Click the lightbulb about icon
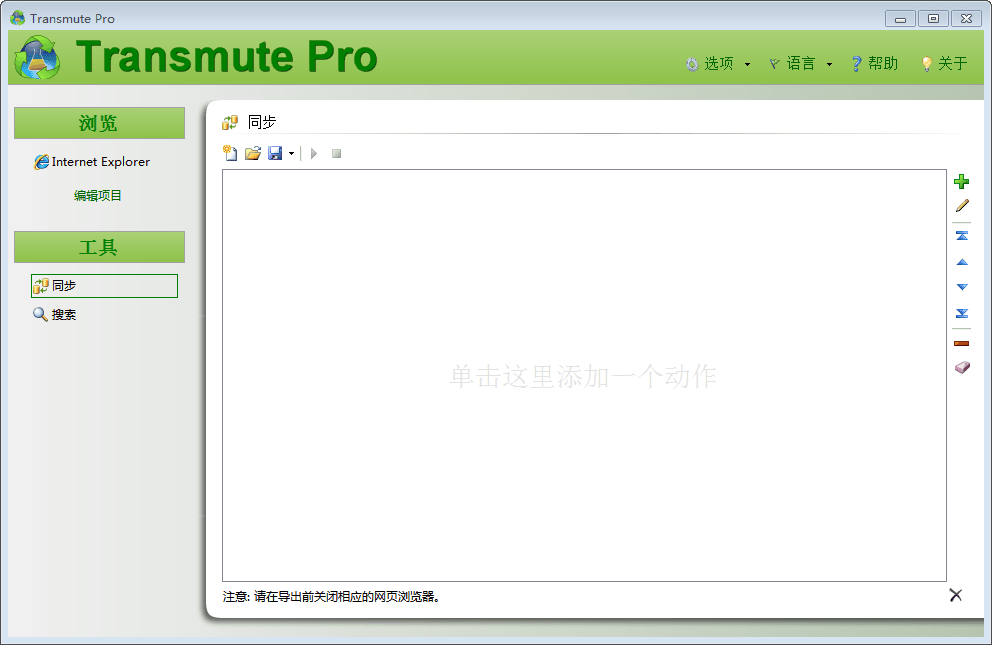This screenshot has width=992, height=645. [x=927, y=64]
